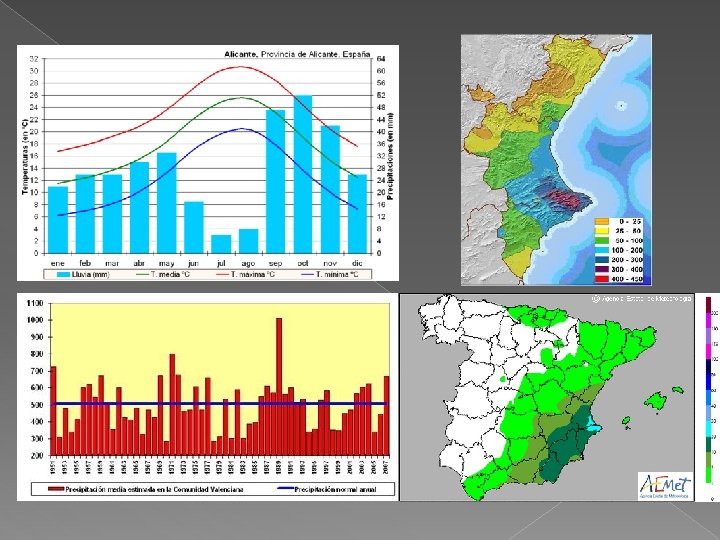Image resolution: width=720 pixels, height=540 pixels.
Task: Click the tallest red bar above 1000
Action: [279, 387]
